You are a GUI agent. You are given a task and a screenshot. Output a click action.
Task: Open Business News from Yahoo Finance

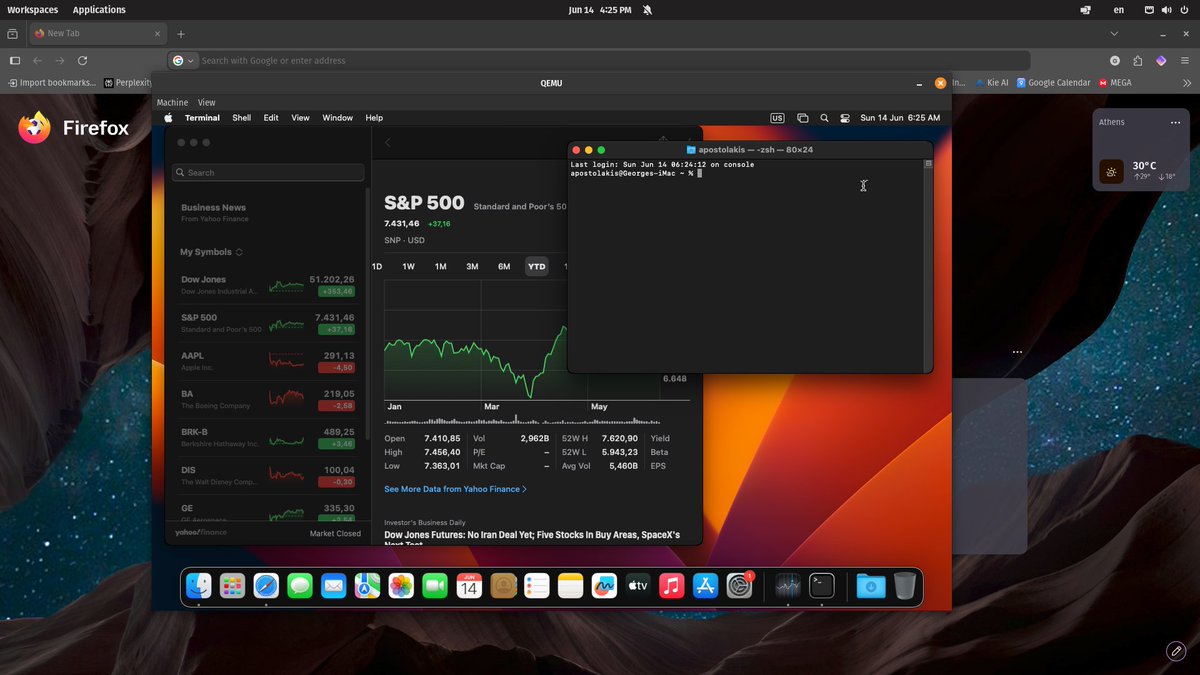coord(215,212)
